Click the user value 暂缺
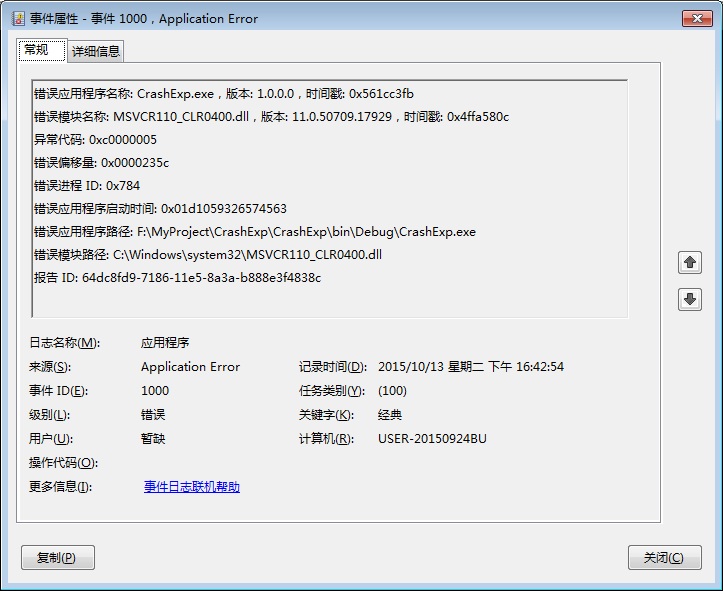The width and height of the screenshot is (723, 591). pos(153,439)
